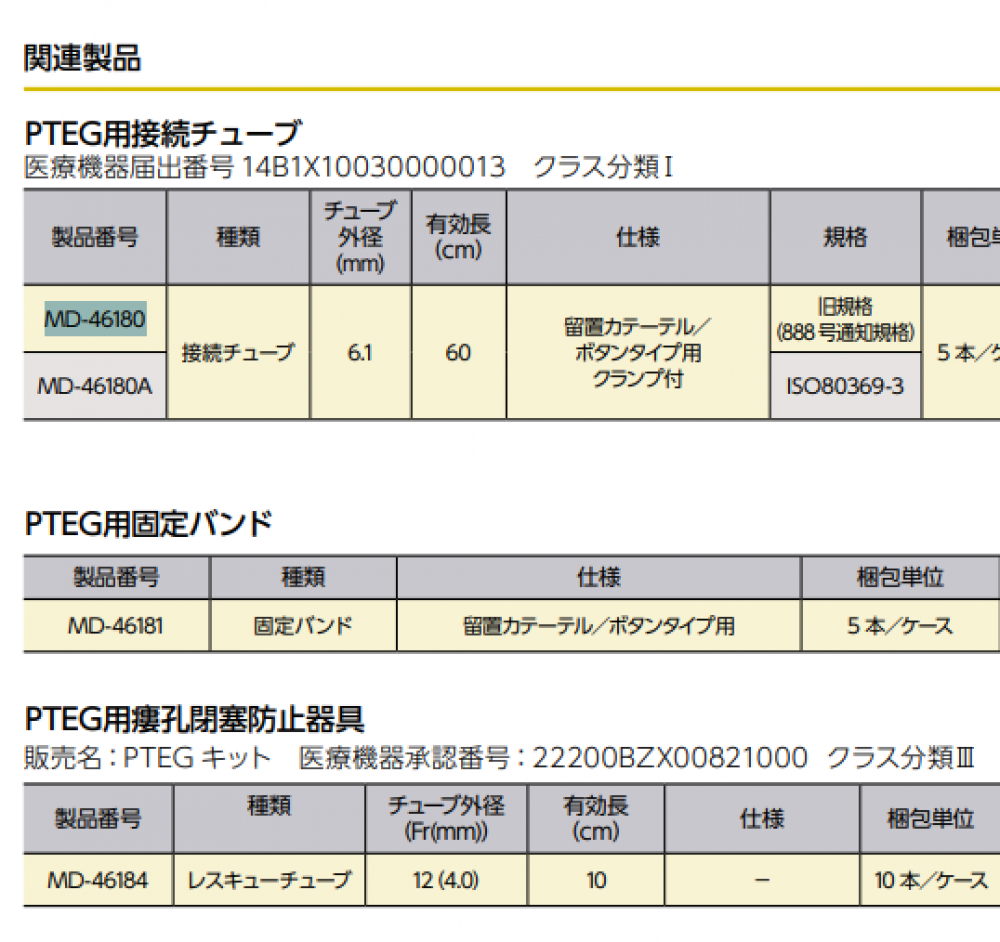
Task: Click the 12 (4.0) tube diameter cell
Action: coord(445,880)
